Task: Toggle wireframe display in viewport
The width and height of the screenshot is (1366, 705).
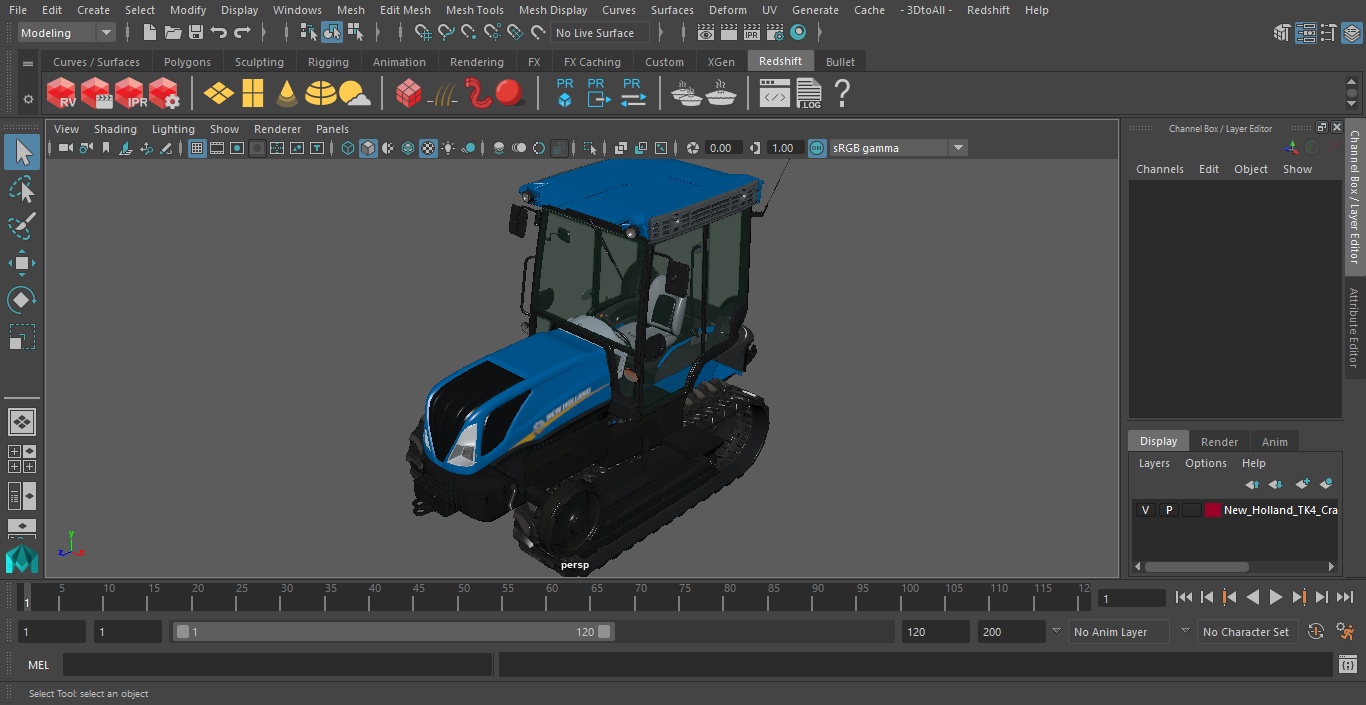Action: [x=348, y=148]
